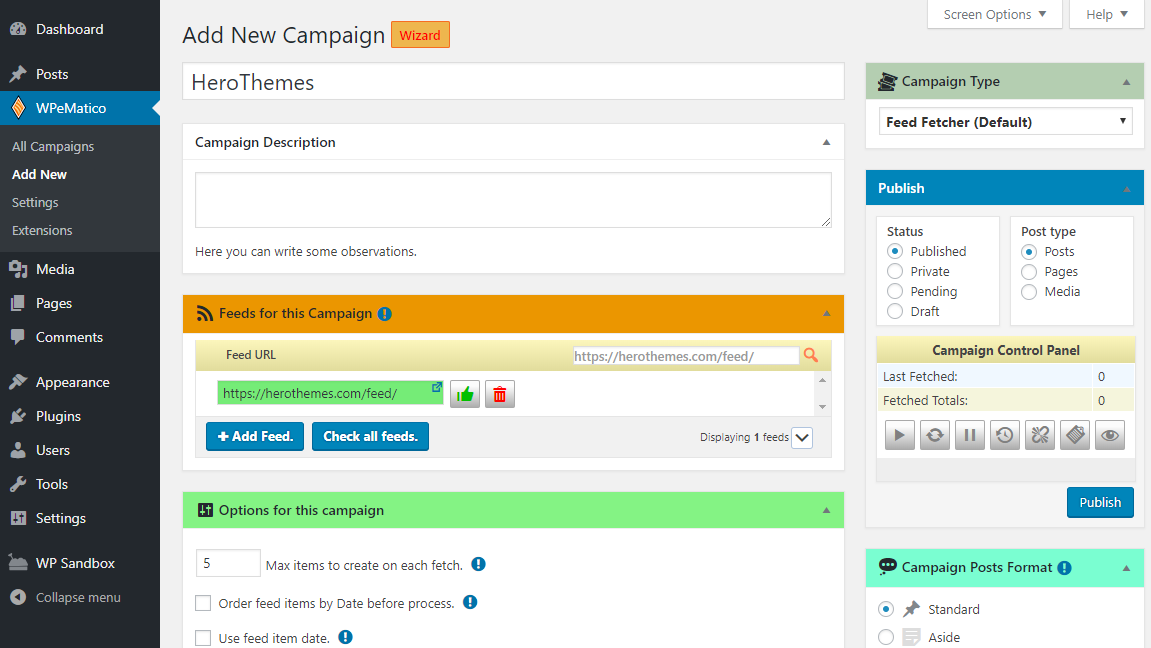This screenshot has height=648, width=1151.
Task: Click the refresh icon in Campaign Control Panel
Action: coord(934,434)
